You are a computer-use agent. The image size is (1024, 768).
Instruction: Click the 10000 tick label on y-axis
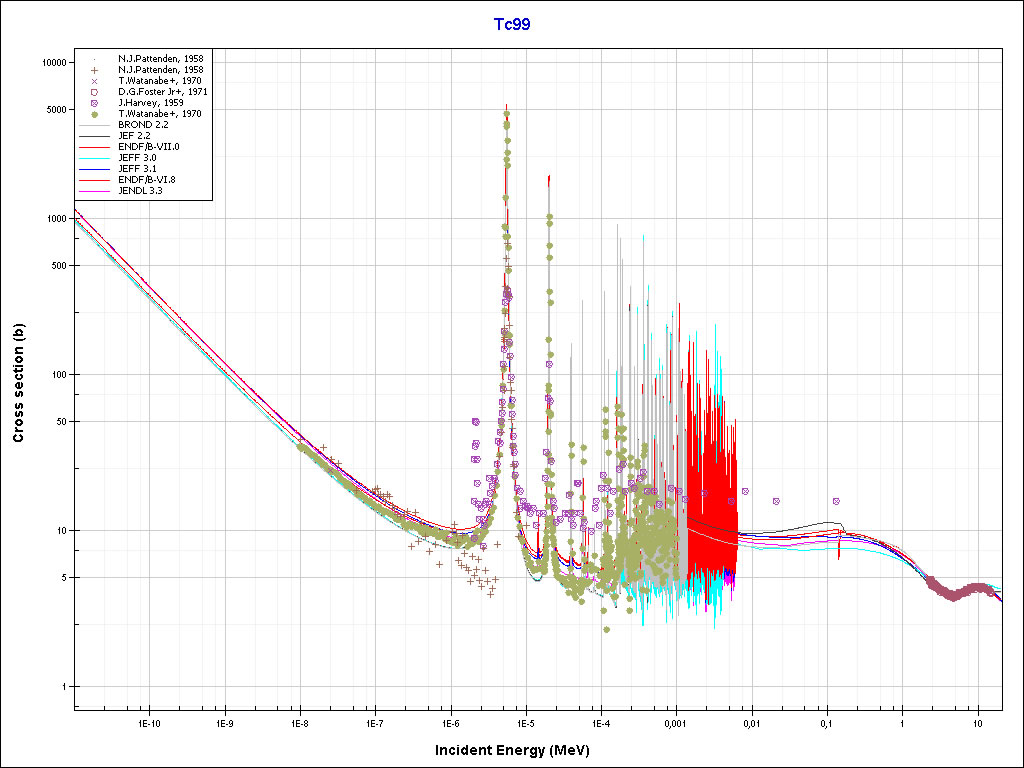(x=51, y=62)
